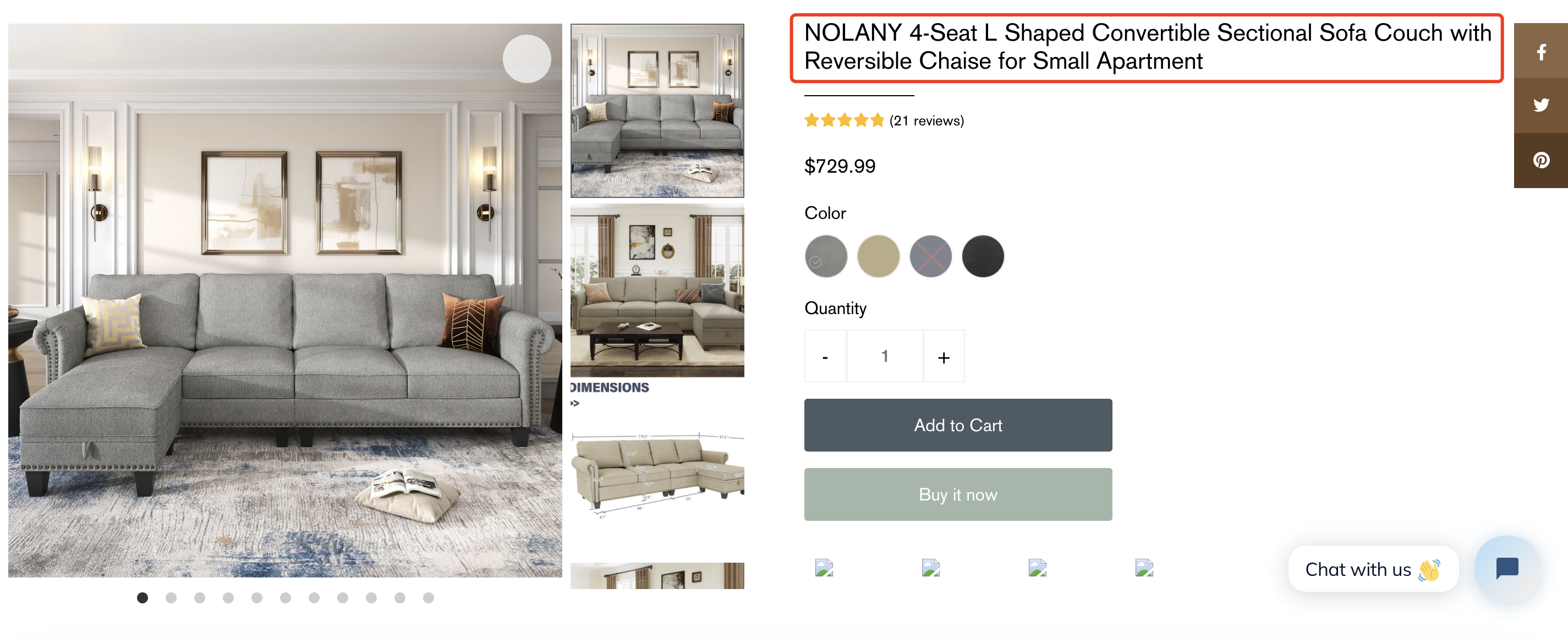This screenshot has height=638, width=1568.
Task: Add the sofa to cart
Action: (x=957, y=425)
